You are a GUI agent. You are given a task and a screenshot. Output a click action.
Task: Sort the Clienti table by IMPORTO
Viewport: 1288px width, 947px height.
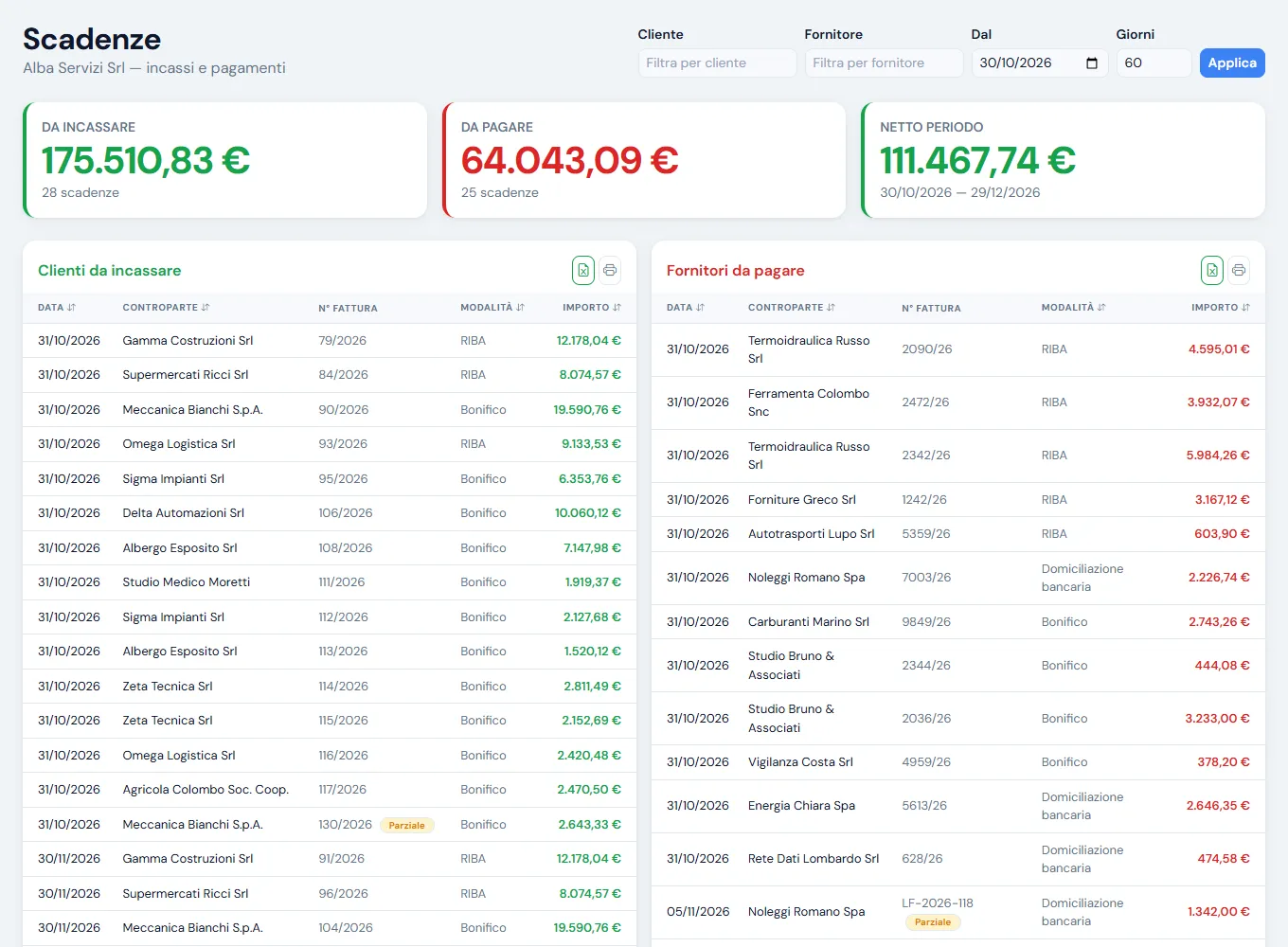592,308
